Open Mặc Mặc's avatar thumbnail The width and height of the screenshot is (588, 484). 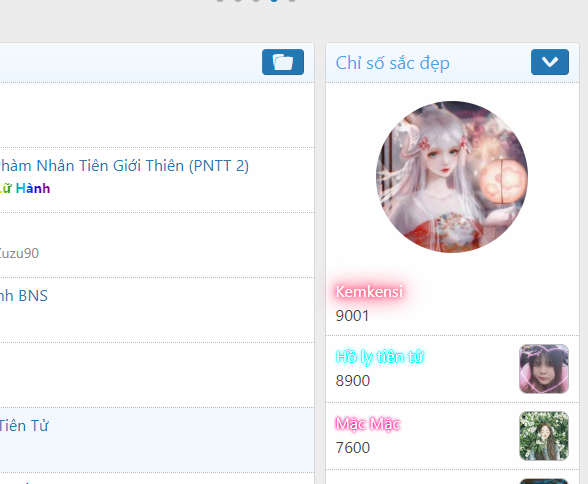[x=544, y=436]
